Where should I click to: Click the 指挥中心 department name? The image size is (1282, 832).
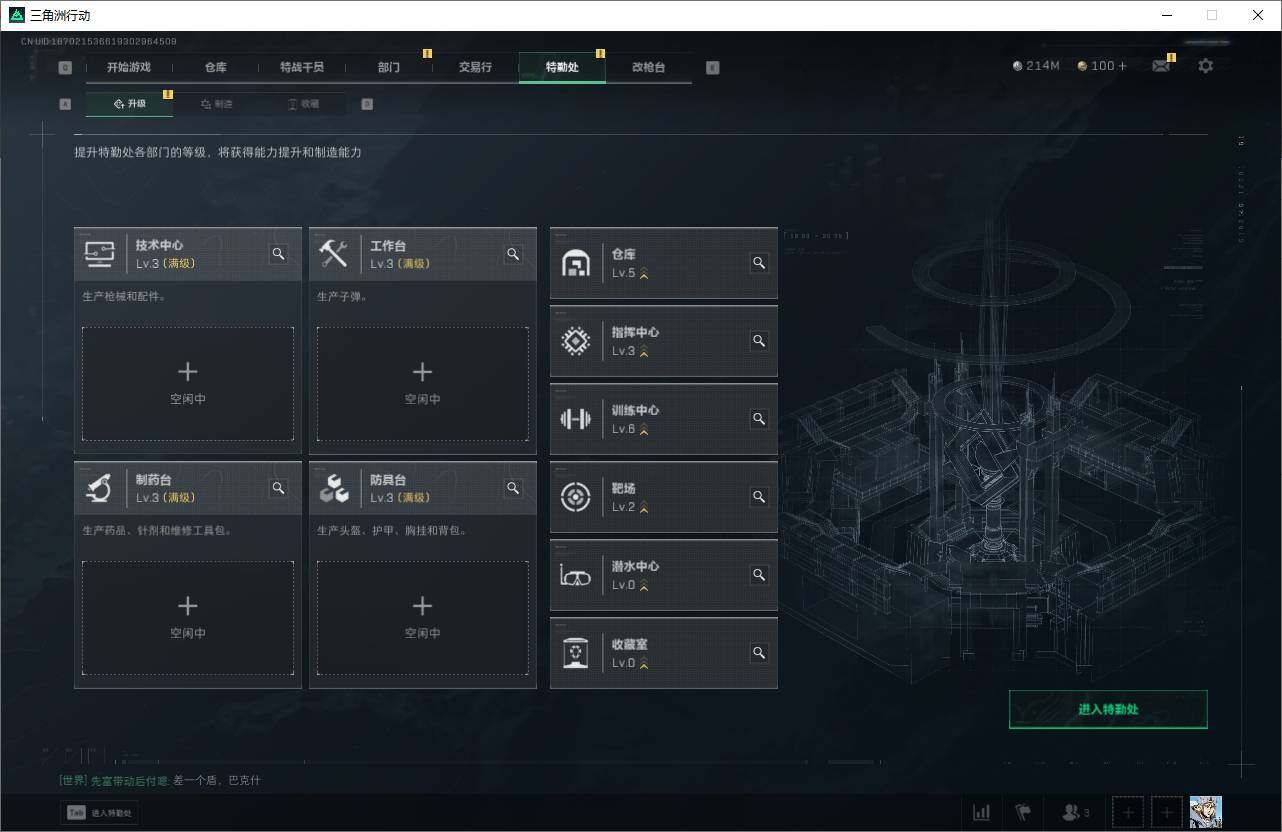pos(635,332)
